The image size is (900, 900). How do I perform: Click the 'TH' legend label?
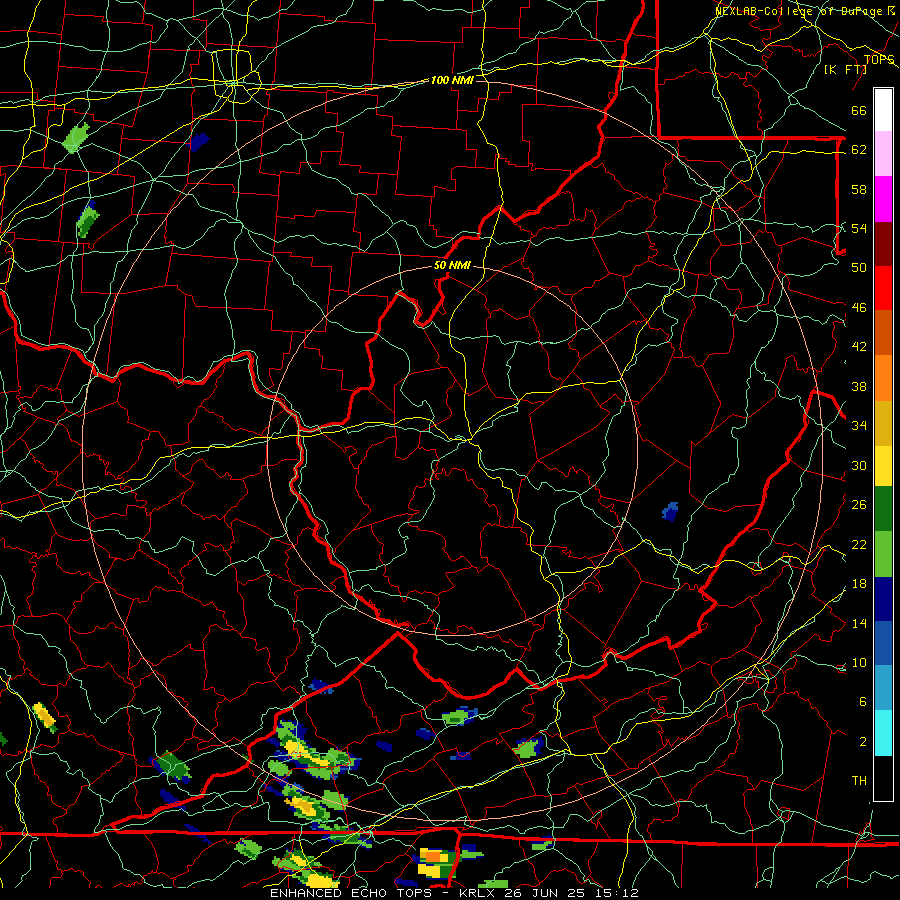(x=859, y=780)
